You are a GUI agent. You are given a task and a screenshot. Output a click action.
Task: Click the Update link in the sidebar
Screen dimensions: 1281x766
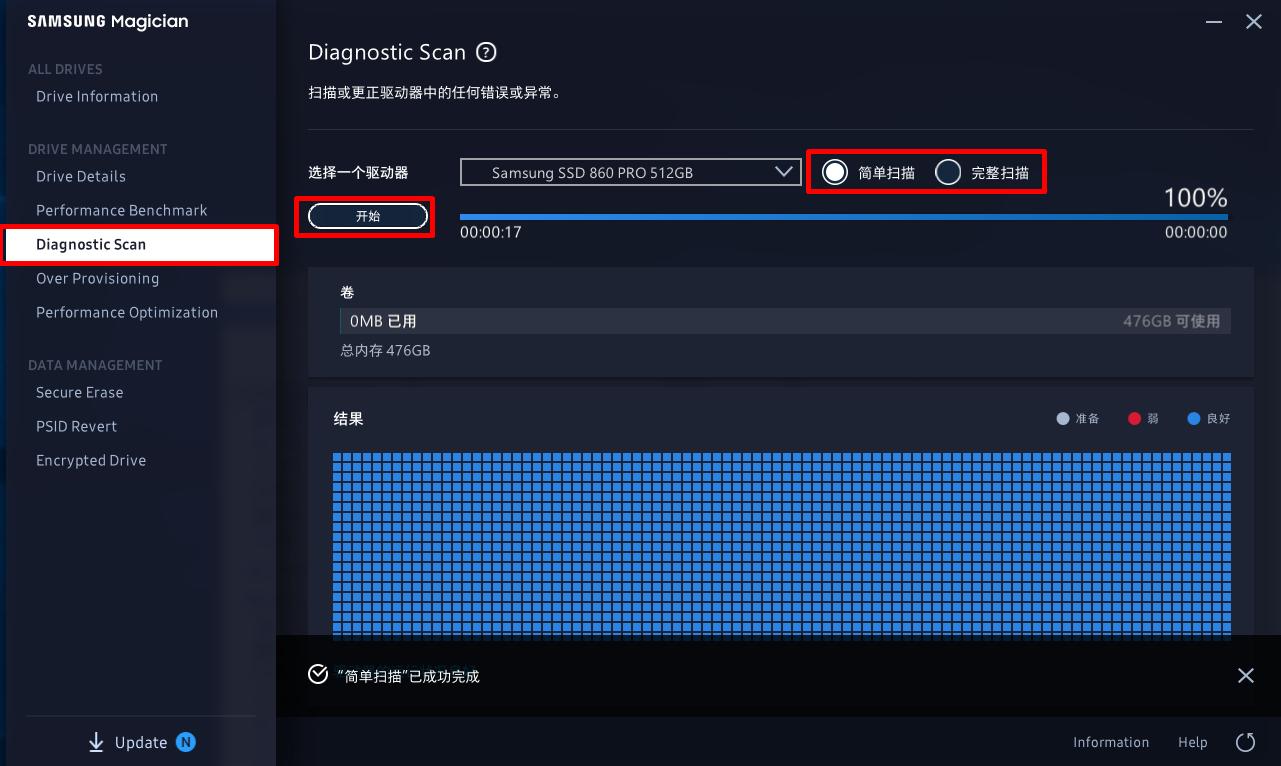[141, 742]
